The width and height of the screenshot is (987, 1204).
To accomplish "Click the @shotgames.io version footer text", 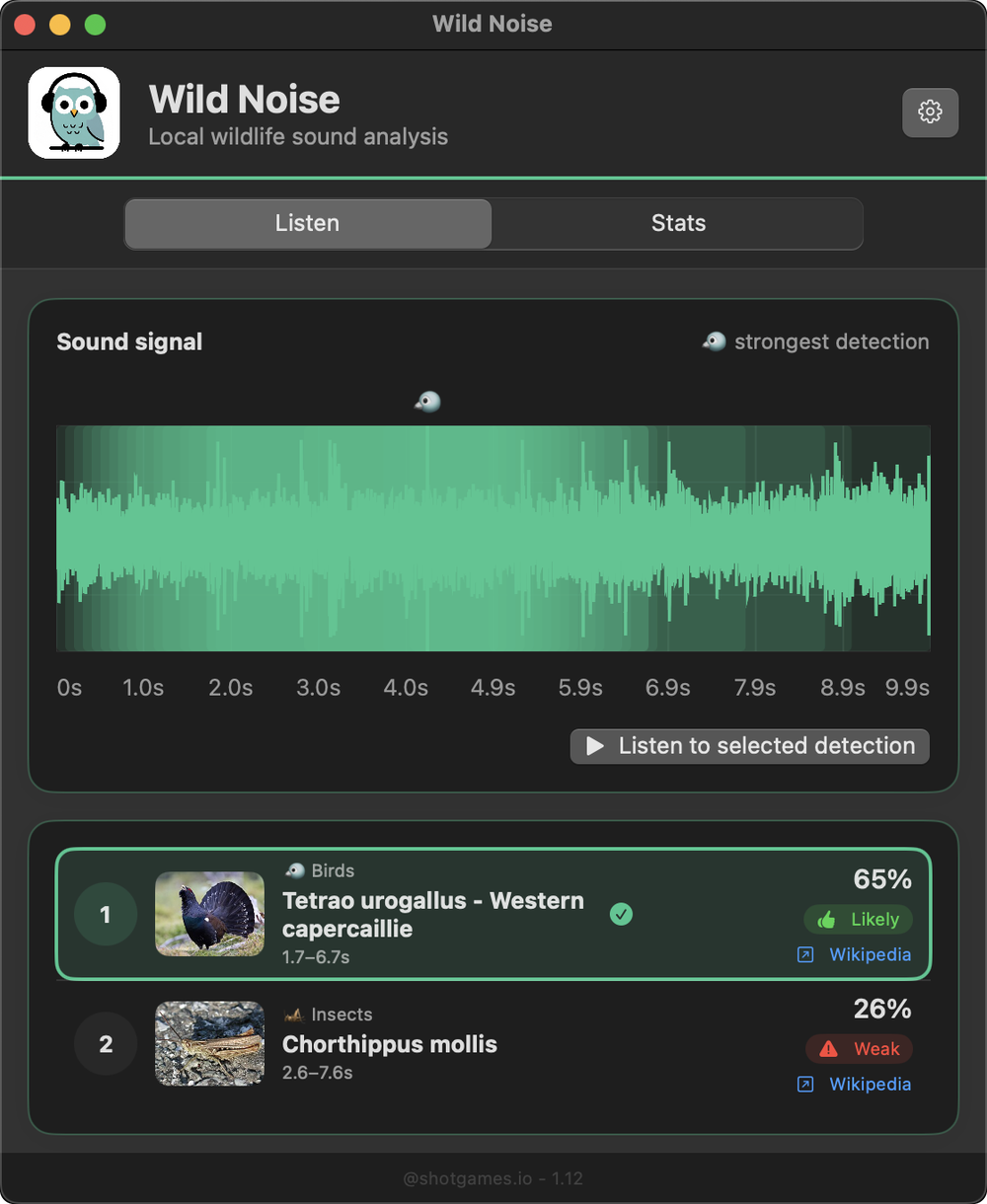I will pyautogui.click(x=493, y=1178).
